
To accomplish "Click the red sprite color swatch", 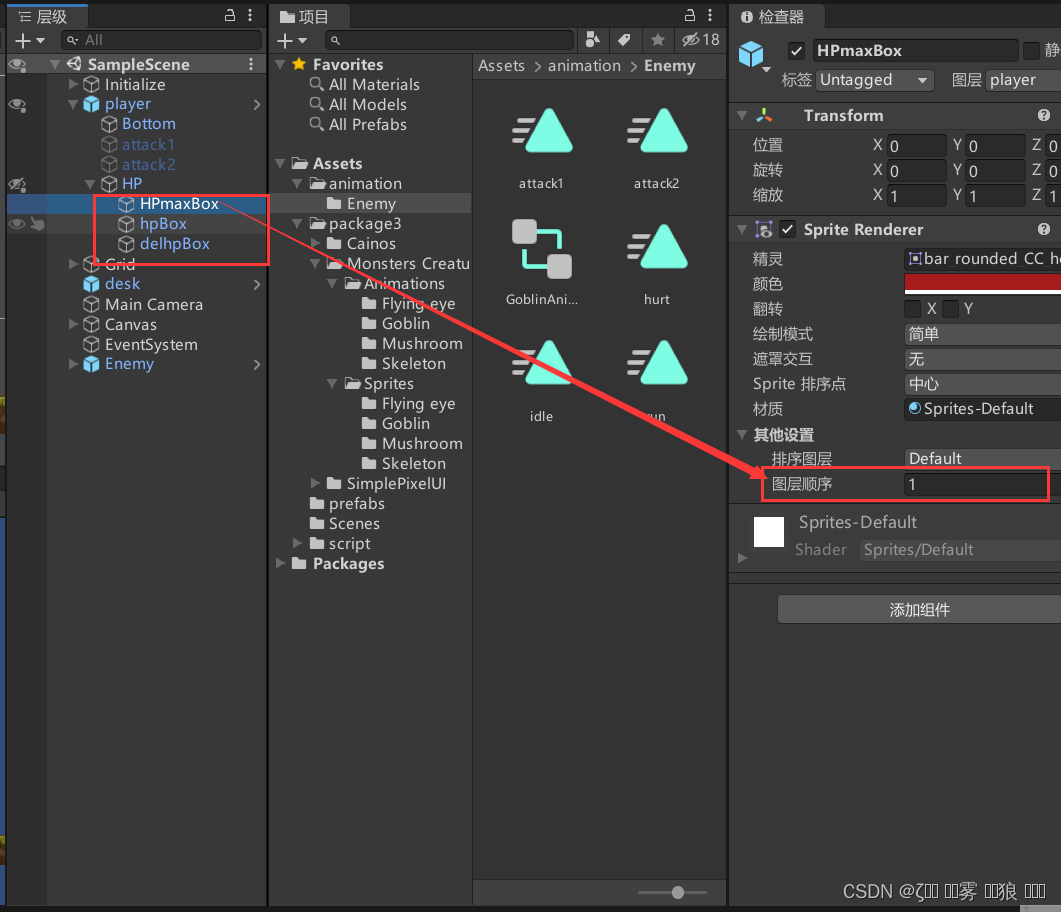I will point(983,284).
